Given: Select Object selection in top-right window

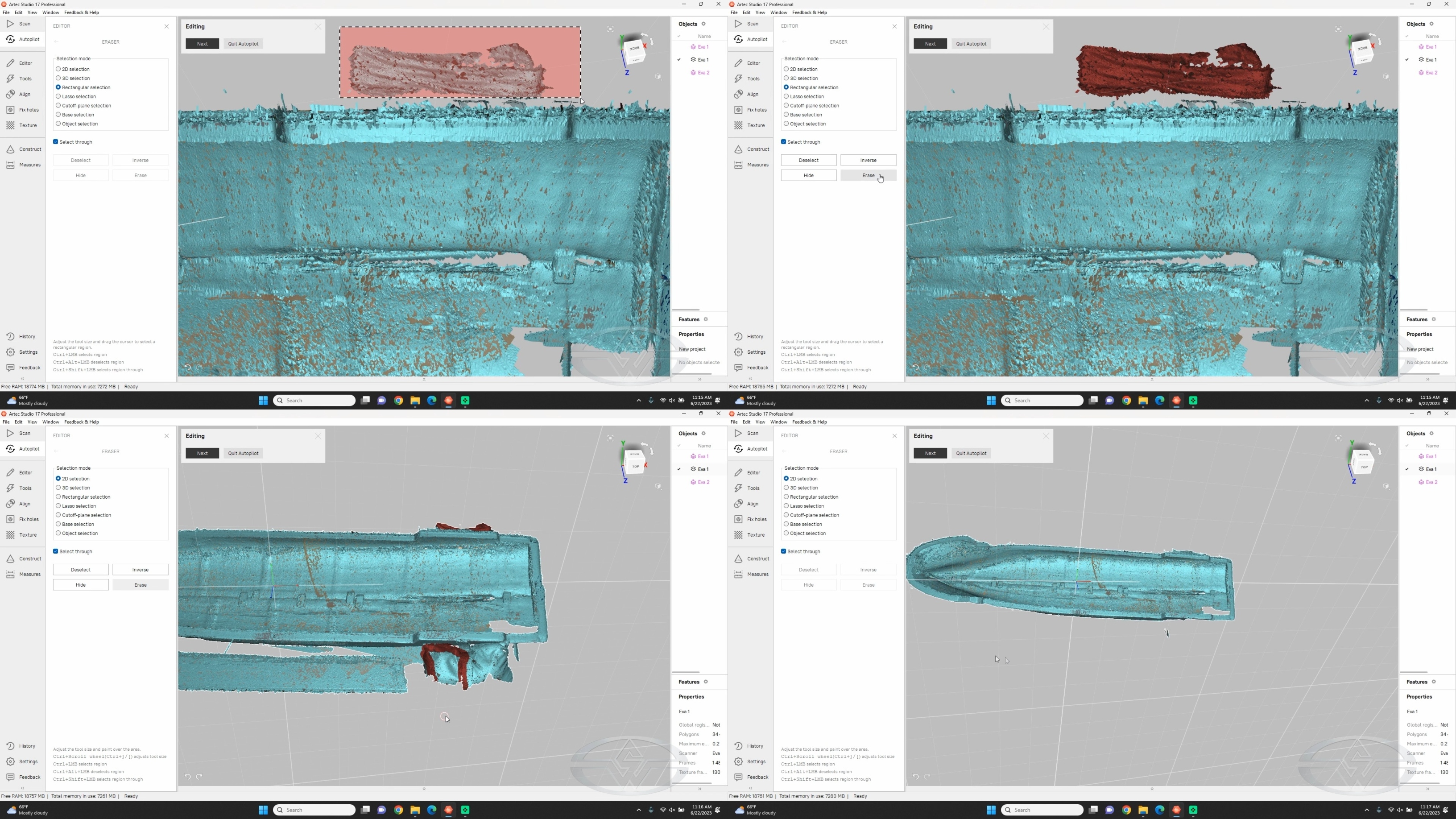Looking at the screenshot, I should tap(804, 124).
